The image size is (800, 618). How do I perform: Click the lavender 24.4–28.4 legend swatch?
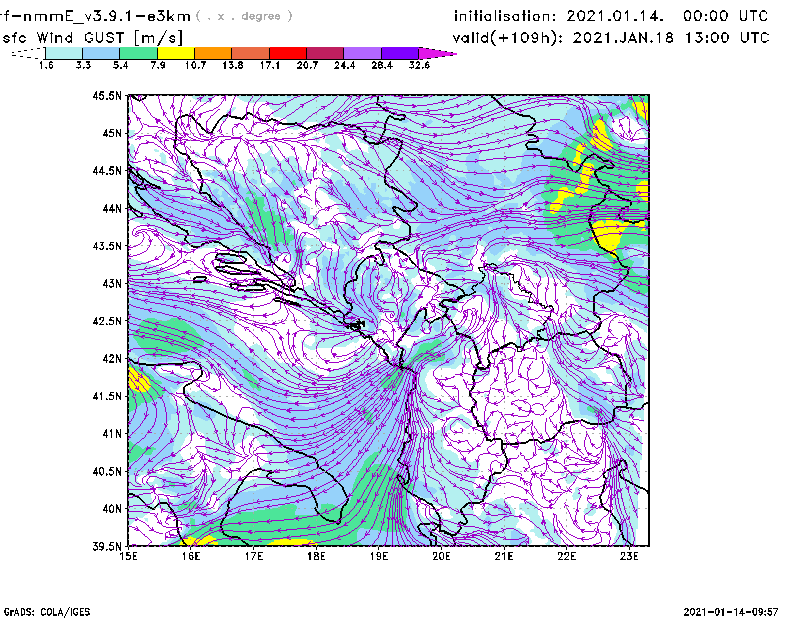pyautogui.click(x=362, y=53)
